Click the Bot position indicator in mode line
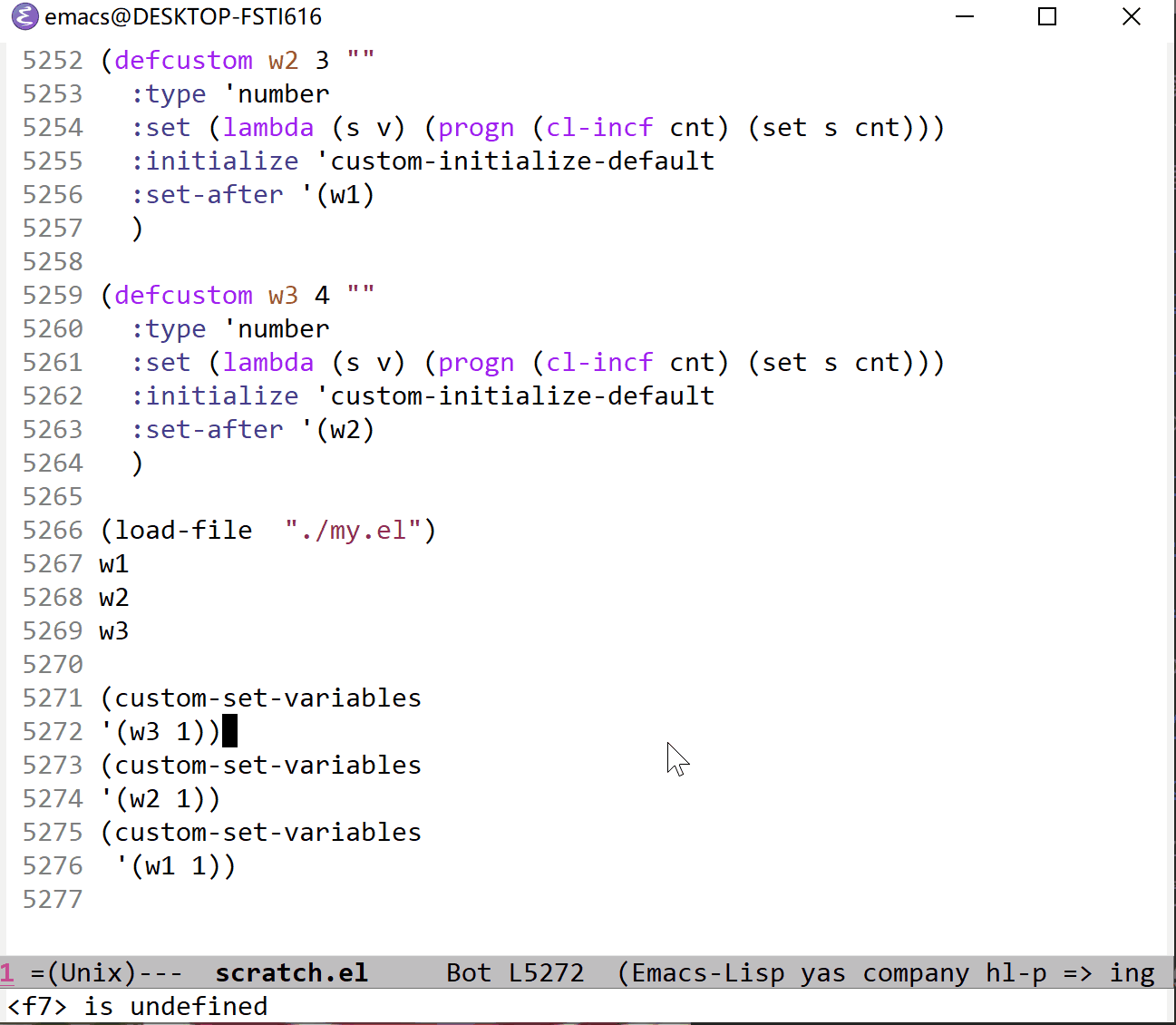 coord(468,973)
